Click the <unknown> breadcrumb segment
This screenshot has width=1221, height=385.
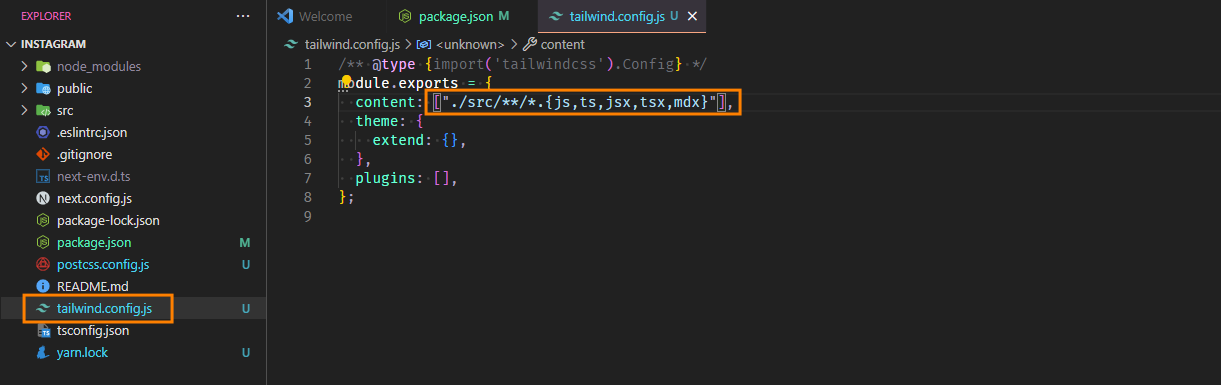(x=470, y=44)
